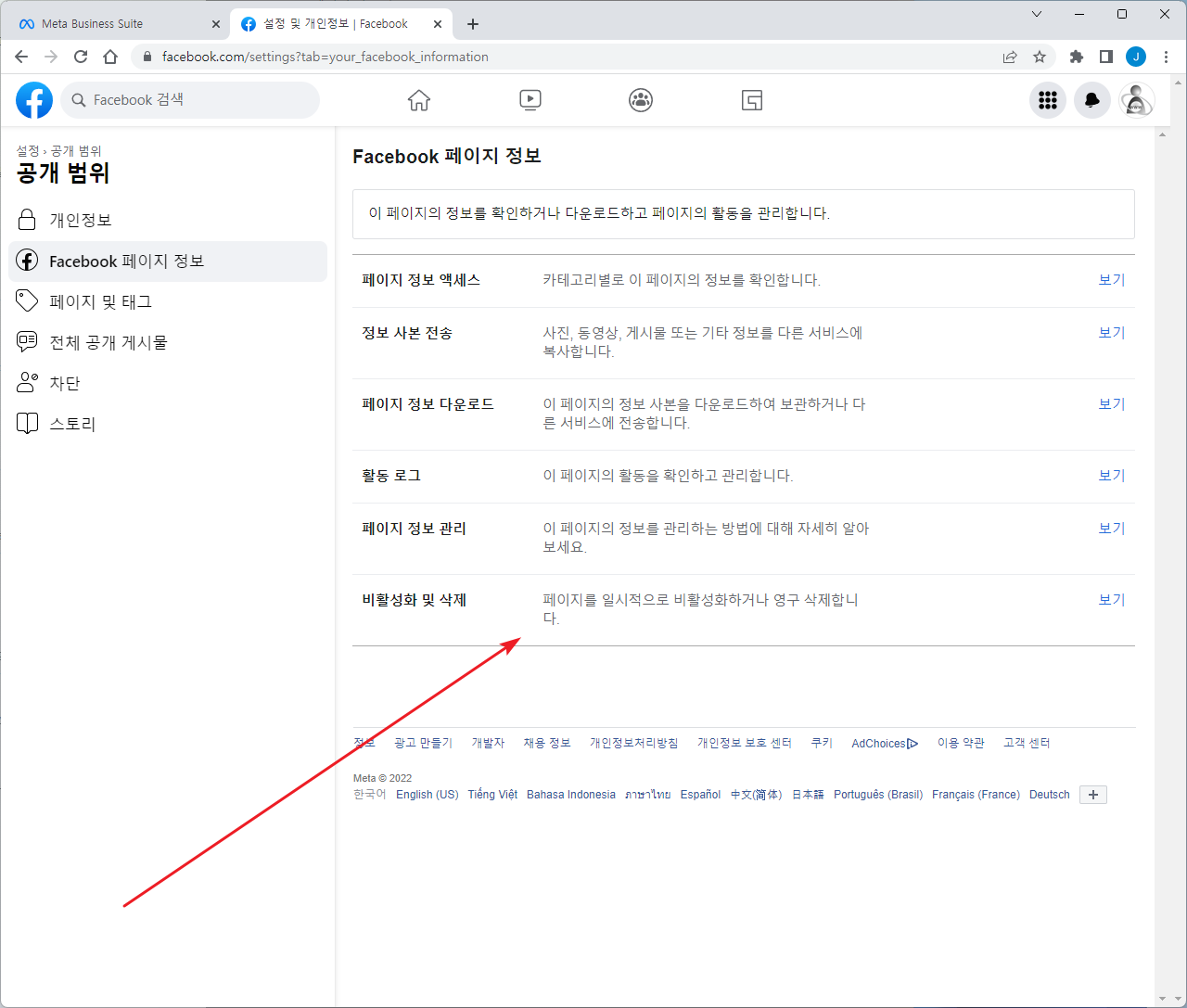1187x1008 pixels.
Task: Click the 쿠키 footer link
Action: pyautogui.click(x=822, y=744)
